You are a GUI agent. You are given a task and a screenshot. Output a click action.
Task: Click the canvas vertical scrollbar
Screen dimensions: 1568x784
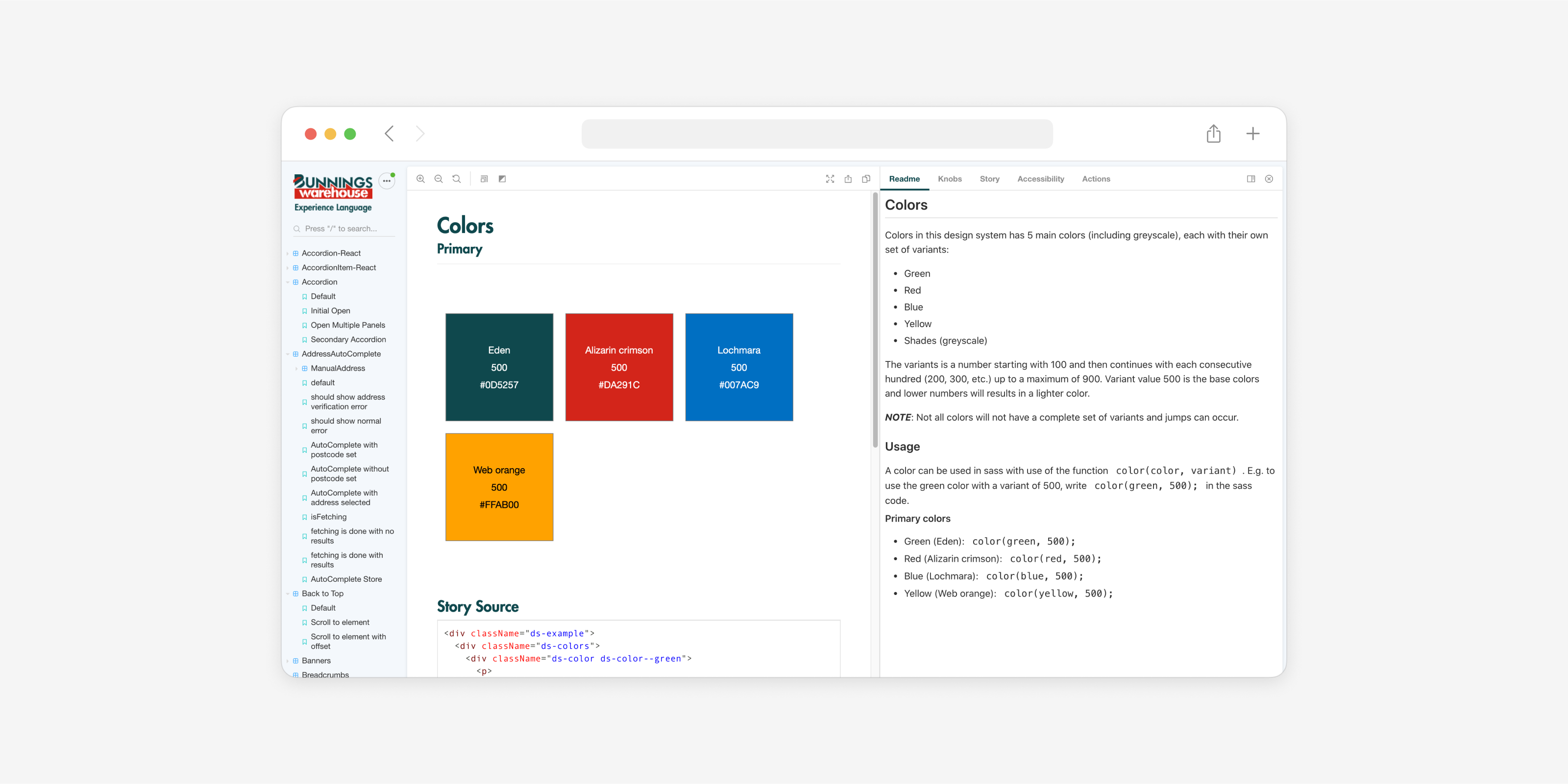(875, 319)
